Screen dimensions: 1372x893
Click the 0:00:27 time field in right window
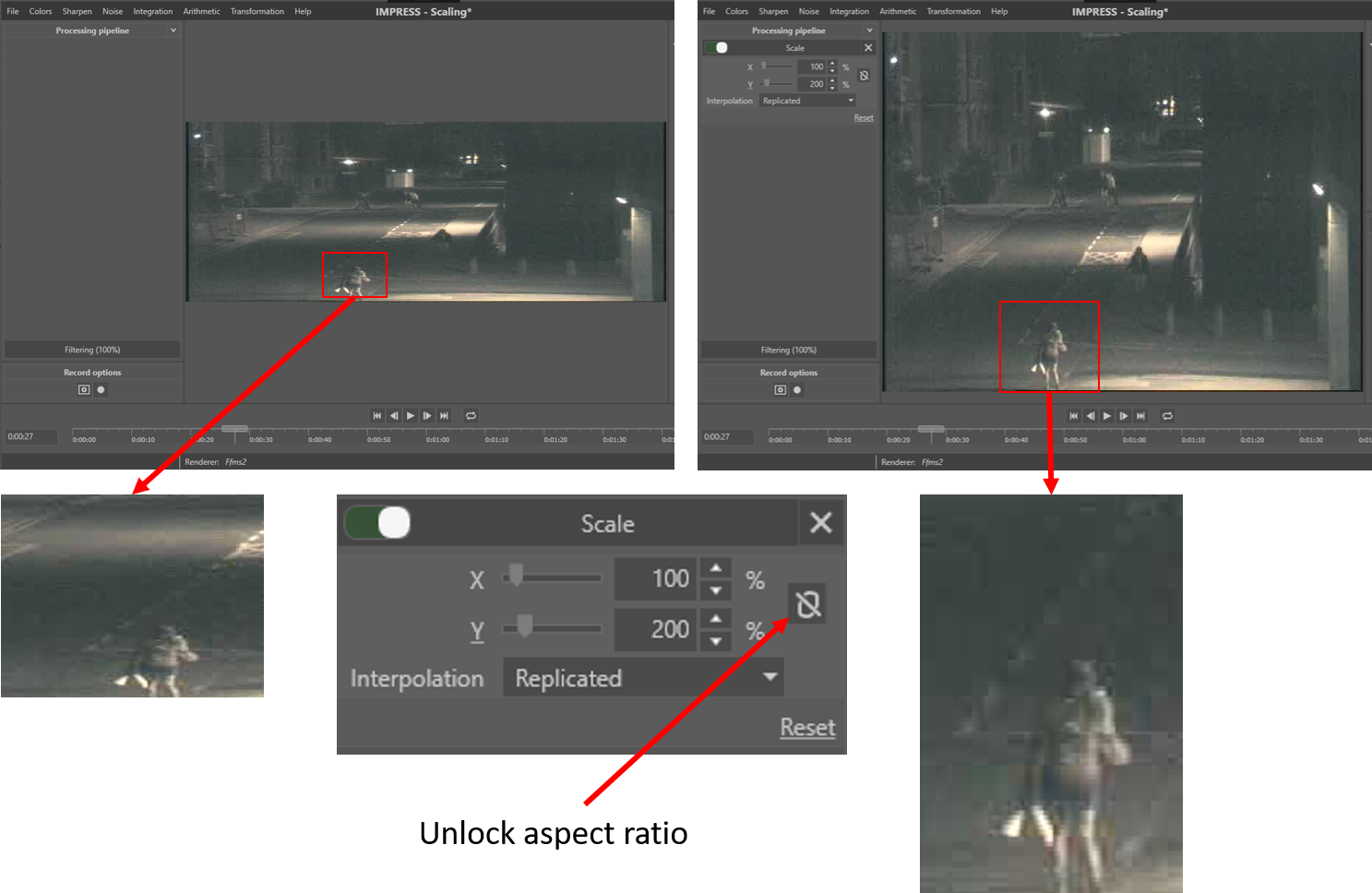(x=727, y=437)
